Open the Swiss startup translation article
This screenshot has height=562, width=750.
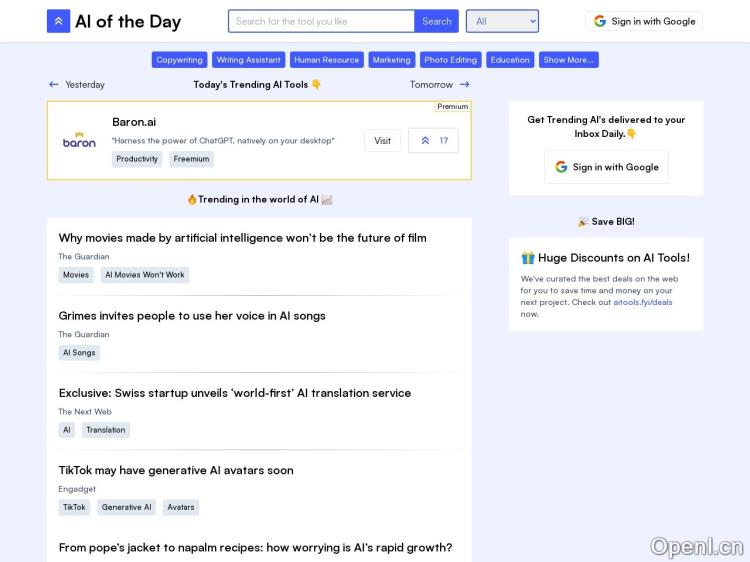coord(234,393)
